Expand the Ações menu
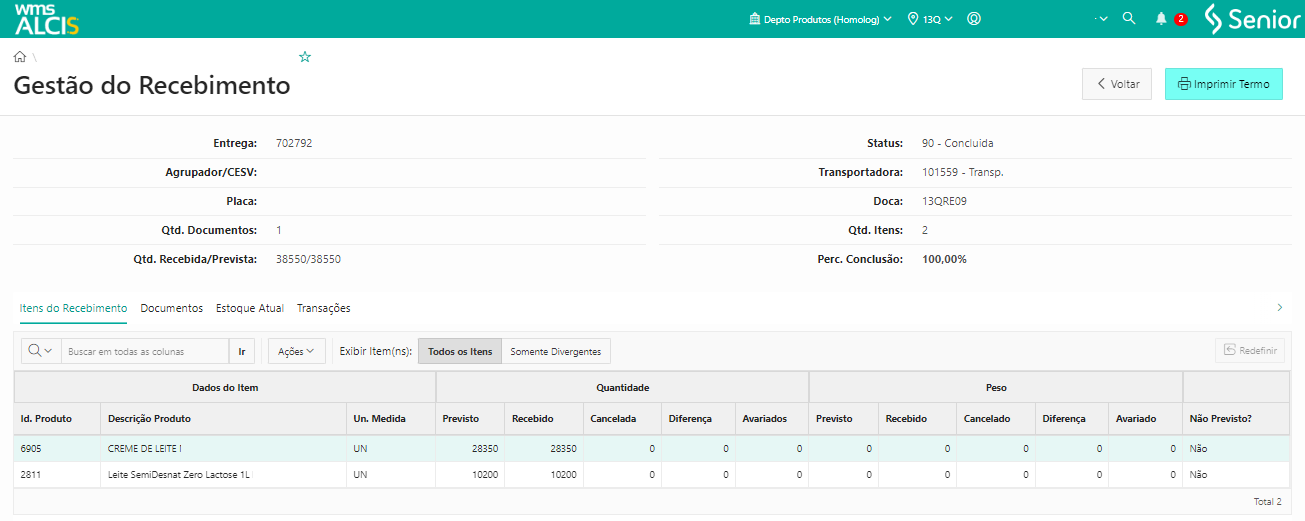 click(296, 351)
